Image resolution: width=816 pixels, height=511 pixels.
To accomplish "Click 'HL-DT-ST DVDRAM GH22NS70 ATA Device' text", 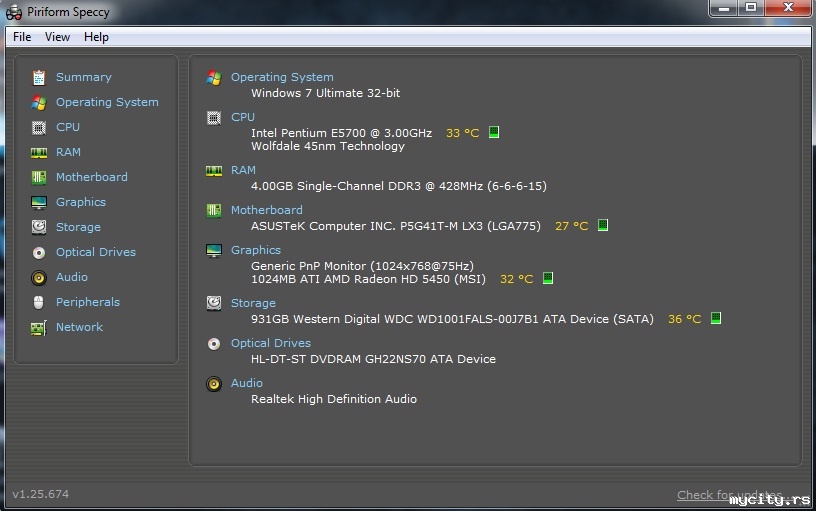I will tap(373, 359).
